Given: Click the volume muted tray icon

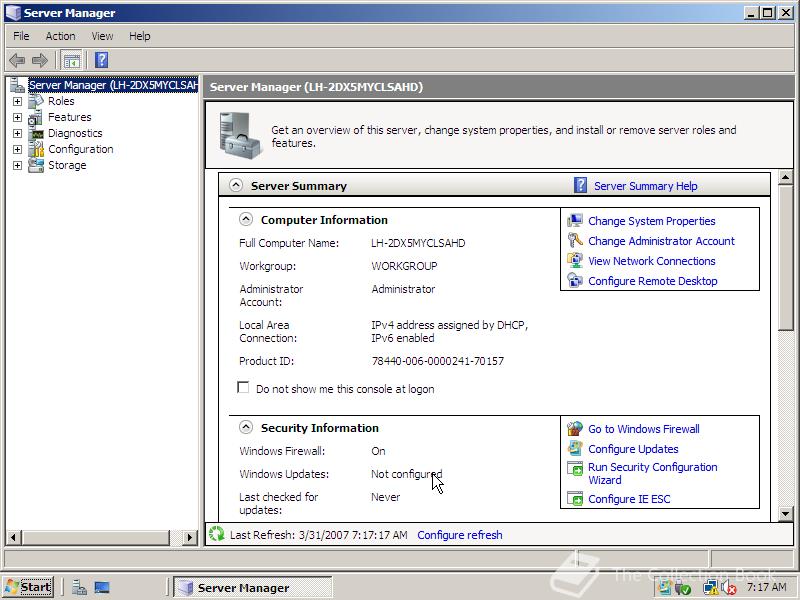Looking at the screenshot, I should click(730, 588).
